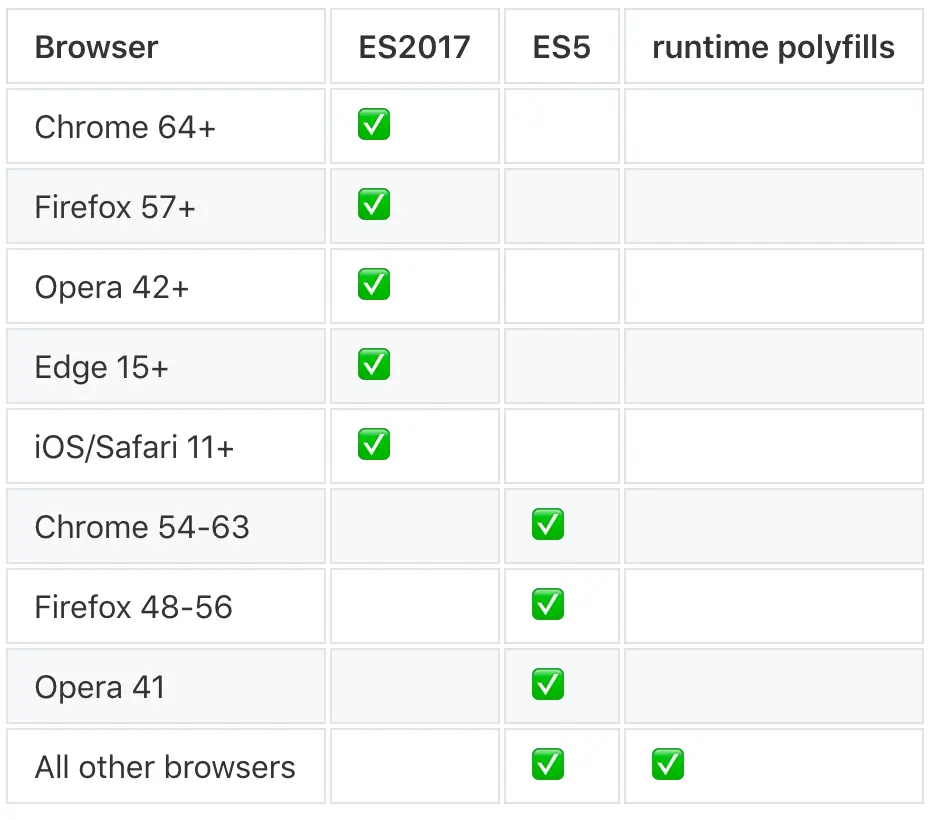938x820 pixels.
Task: Click the Firefox 57+ ES2017 checkmark
Action: [374, 205]
